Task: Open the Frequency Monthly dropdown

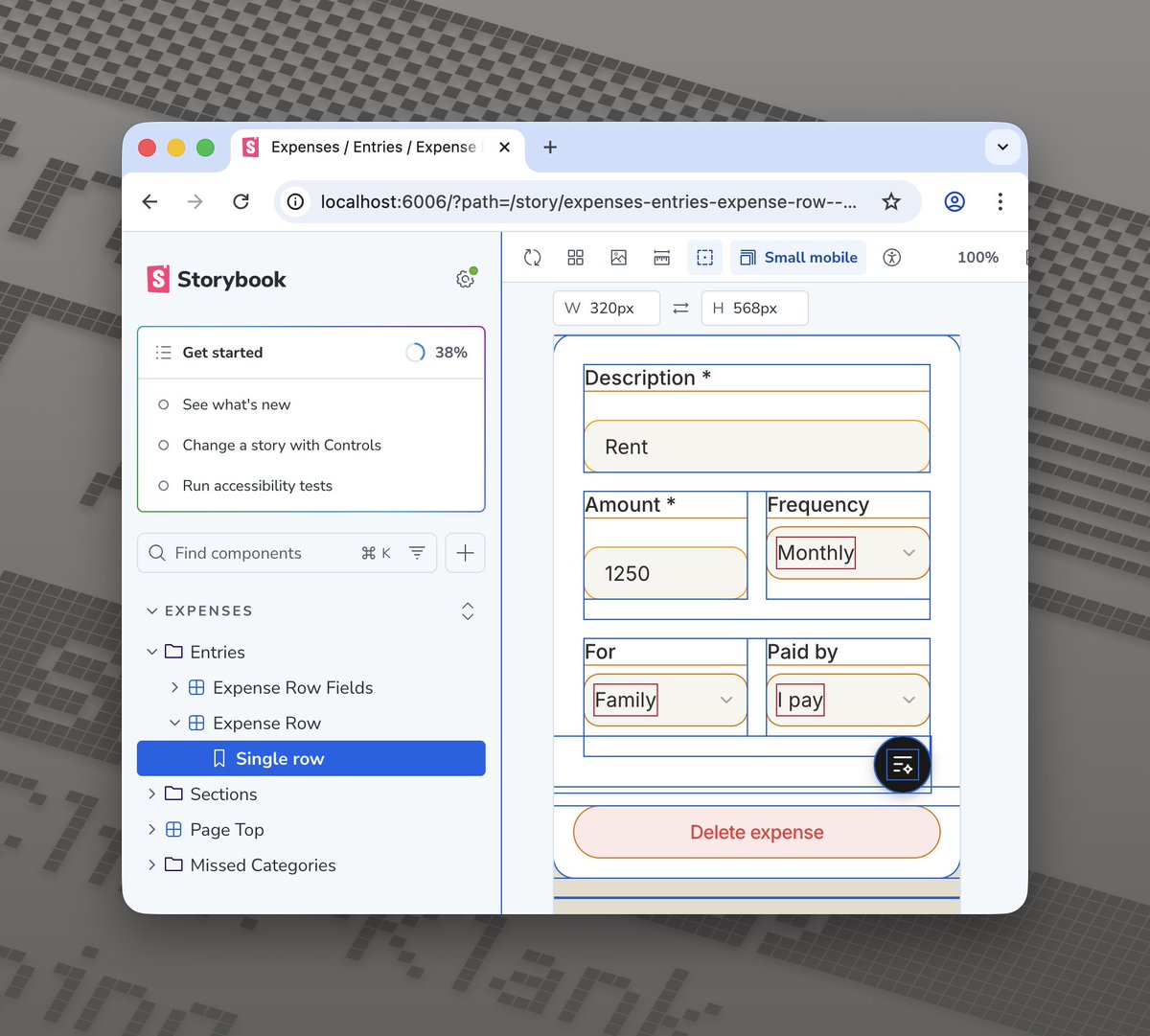Action: pyautogui.click(x=848, y=552)
